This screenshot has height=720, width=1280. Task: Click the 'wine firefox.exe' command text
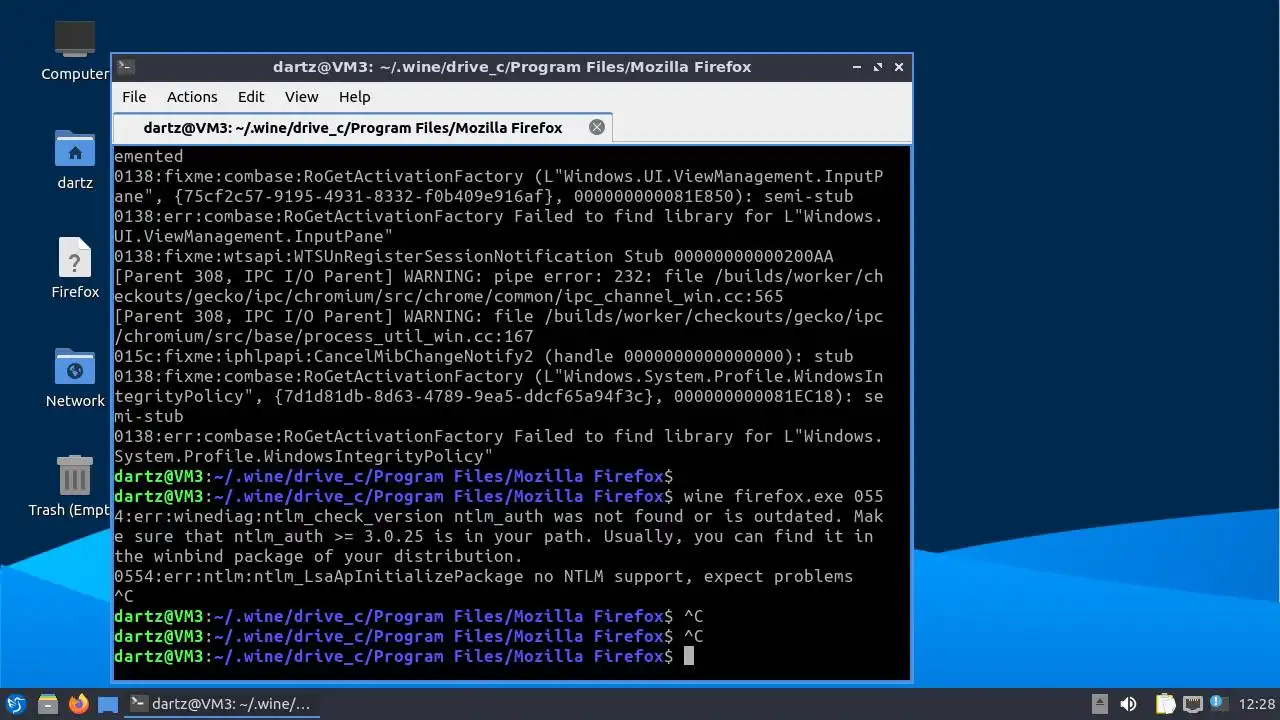pos(763,496)
